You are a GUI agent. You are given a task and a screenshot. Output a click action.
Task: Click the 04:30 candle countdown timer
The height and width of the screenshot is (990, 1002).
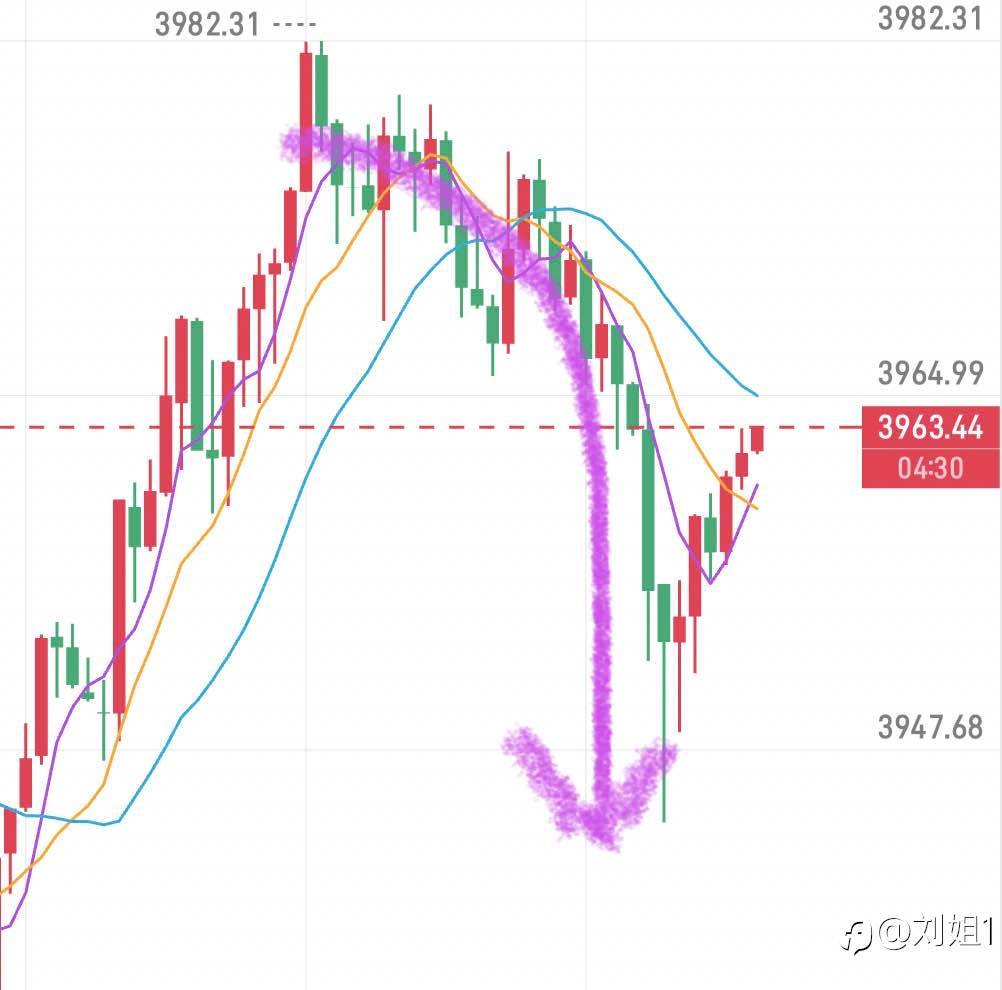tap(929, 468)
